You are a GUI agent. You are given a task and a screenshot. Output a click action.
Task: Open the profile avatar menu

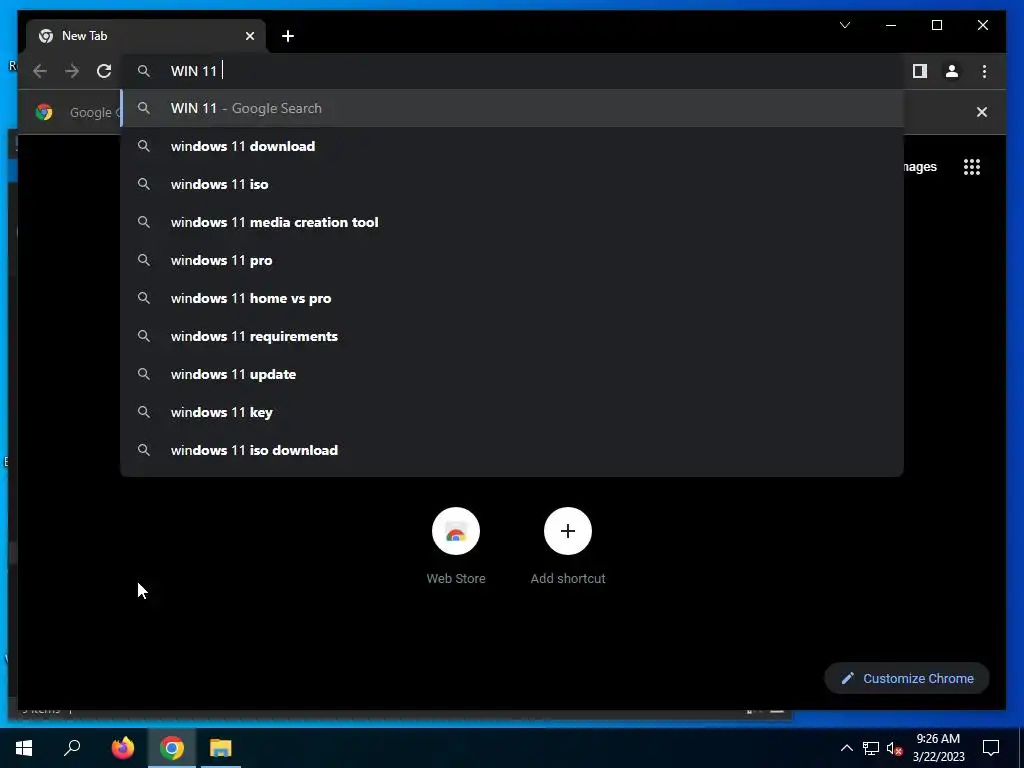(x=952, y=71)
